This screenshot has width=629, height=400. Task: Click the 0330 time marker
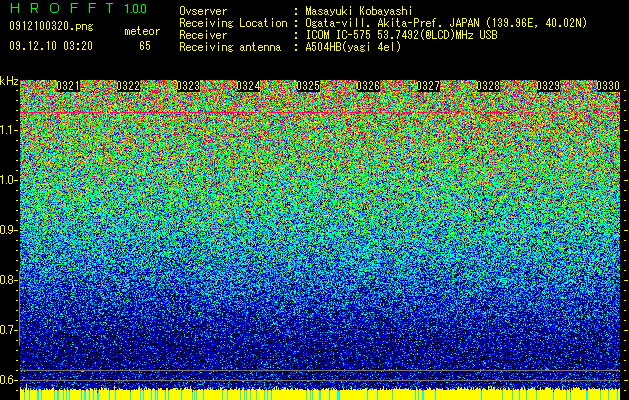pyautogui.click(x=608, y=86)
